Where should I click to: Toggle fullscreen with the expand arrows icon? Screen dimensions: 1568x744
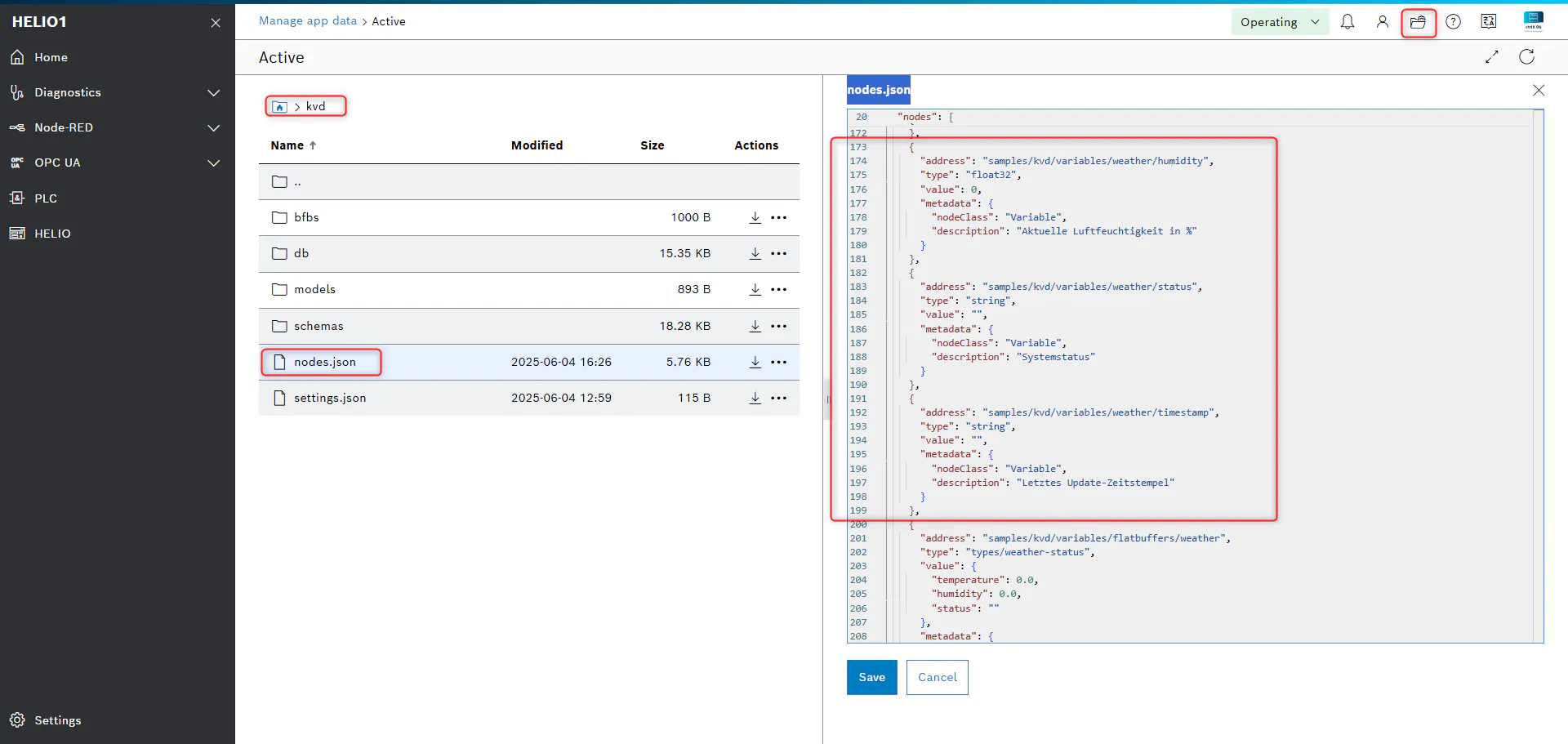pos(1492,57)
